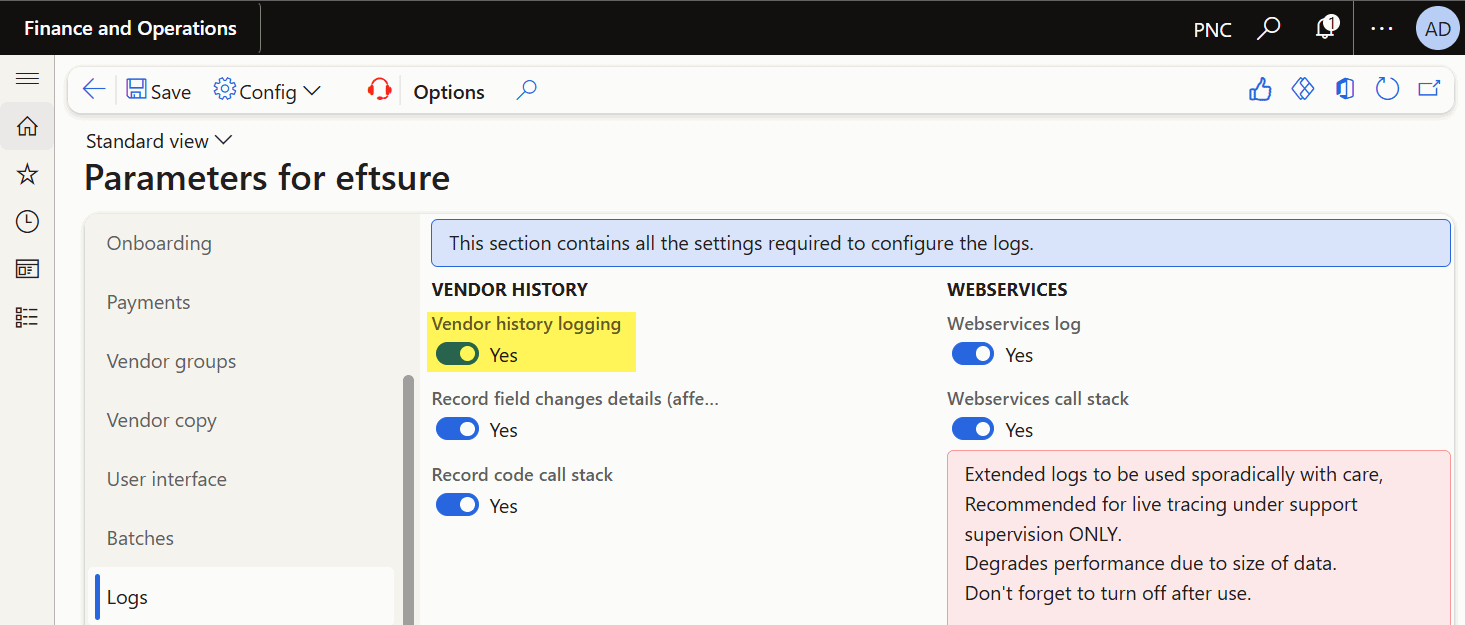Screen dimensions: 1465x625
Task: Click the logs settings info banner text
Action: click(741, 243)
